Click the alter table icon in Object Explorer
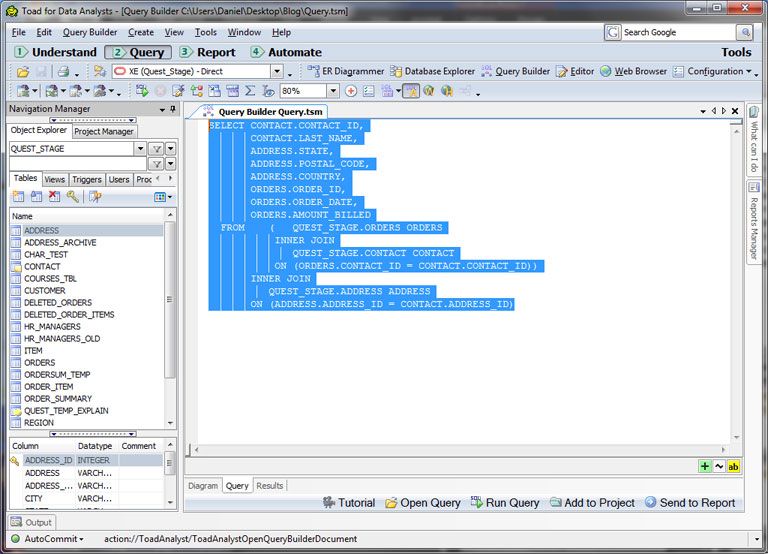The width and height of the screenshot is (768, 554). pyautogui.click(x=36, y=197)
